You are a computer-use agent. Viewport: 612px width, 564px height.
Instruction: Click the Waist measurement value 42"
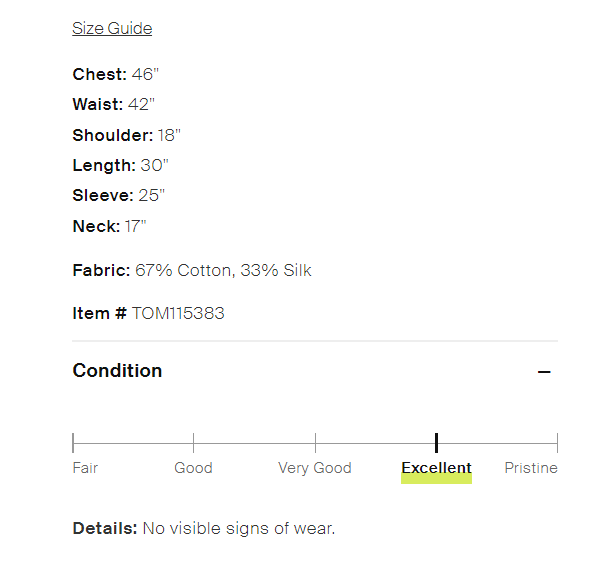(140, 104)
